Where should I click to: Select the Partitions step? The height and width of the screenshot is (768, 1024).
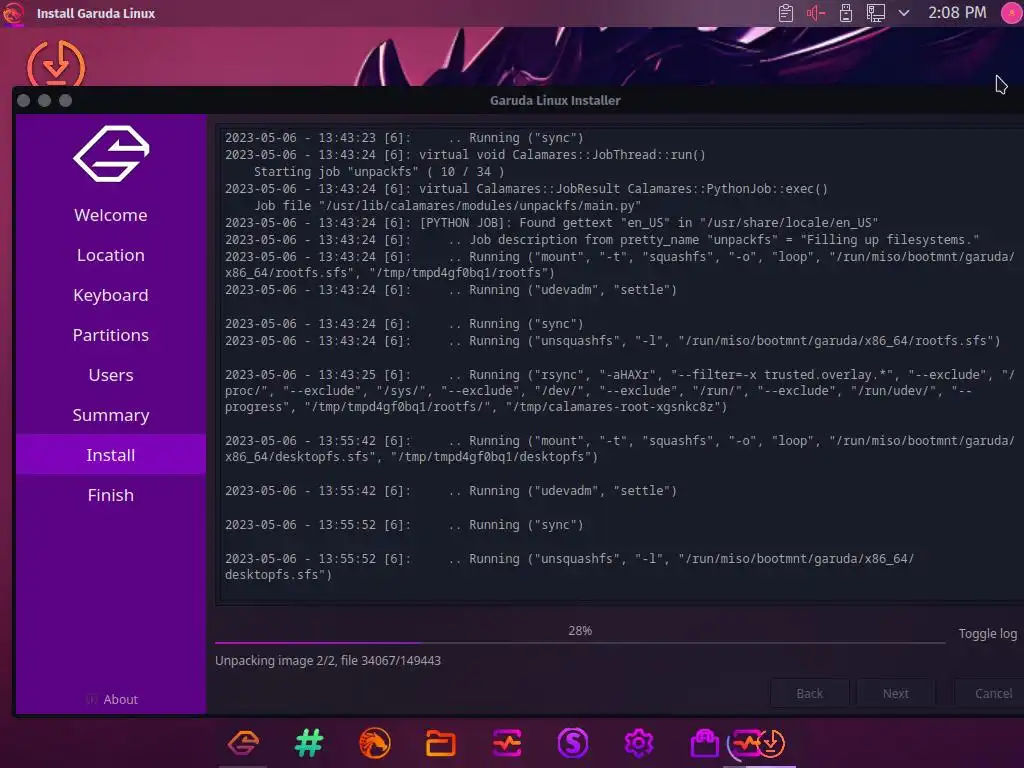tap(111, 335)
